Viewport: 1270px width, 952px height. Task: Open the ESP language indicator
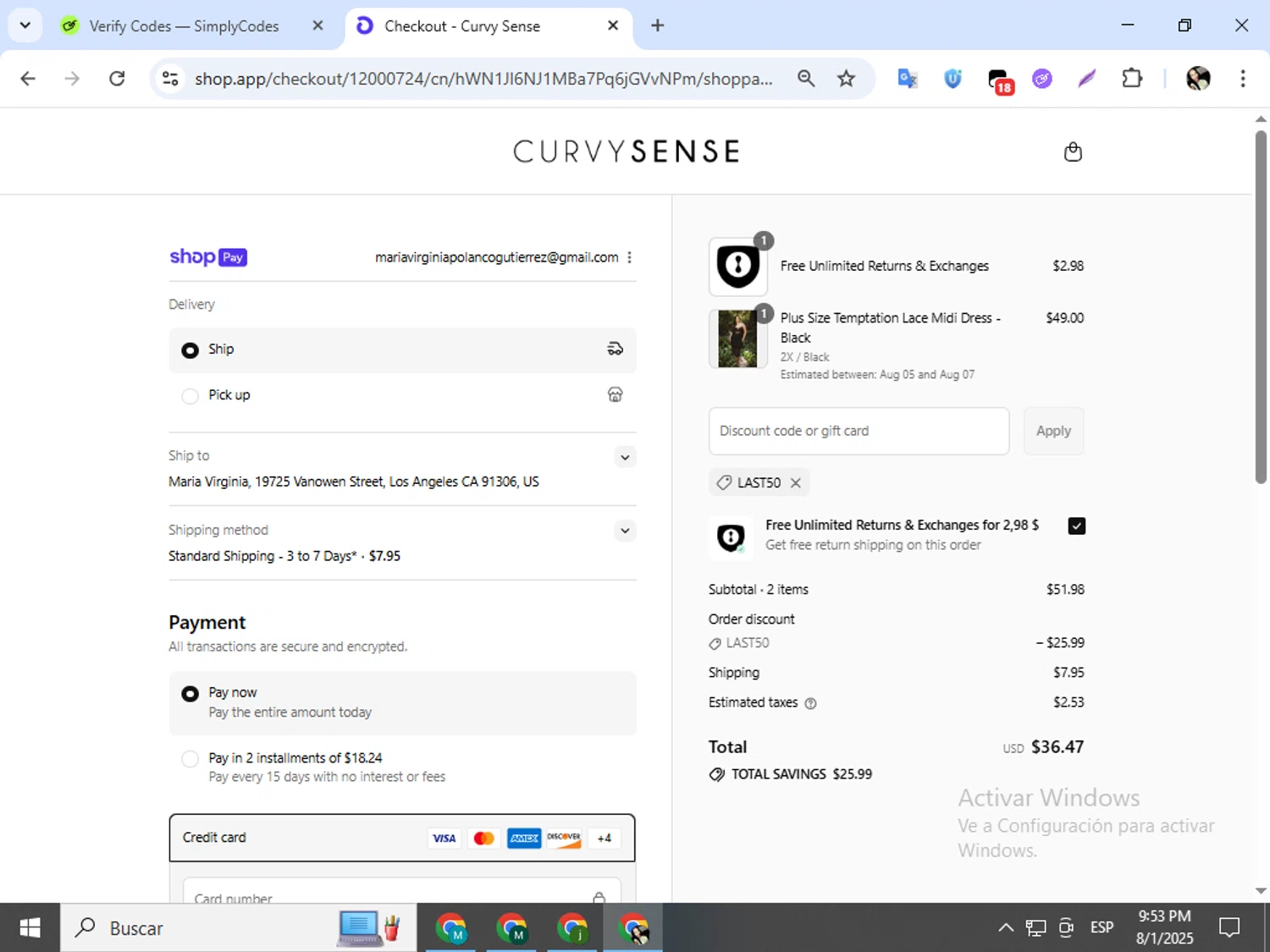click(1102, 927)
